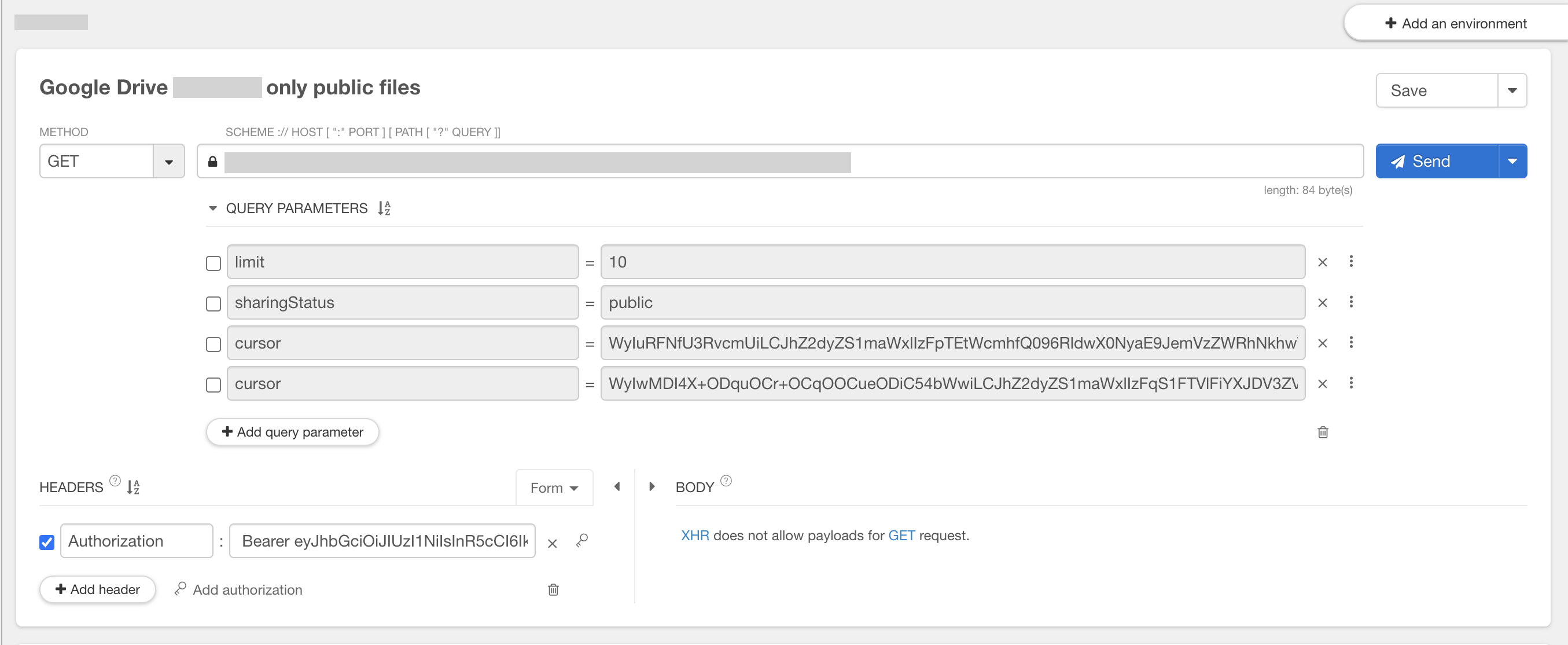The height and width of the screenshot is (645, 1568).
Task: Click the request URL input field
Action: [x=780, y=162]
